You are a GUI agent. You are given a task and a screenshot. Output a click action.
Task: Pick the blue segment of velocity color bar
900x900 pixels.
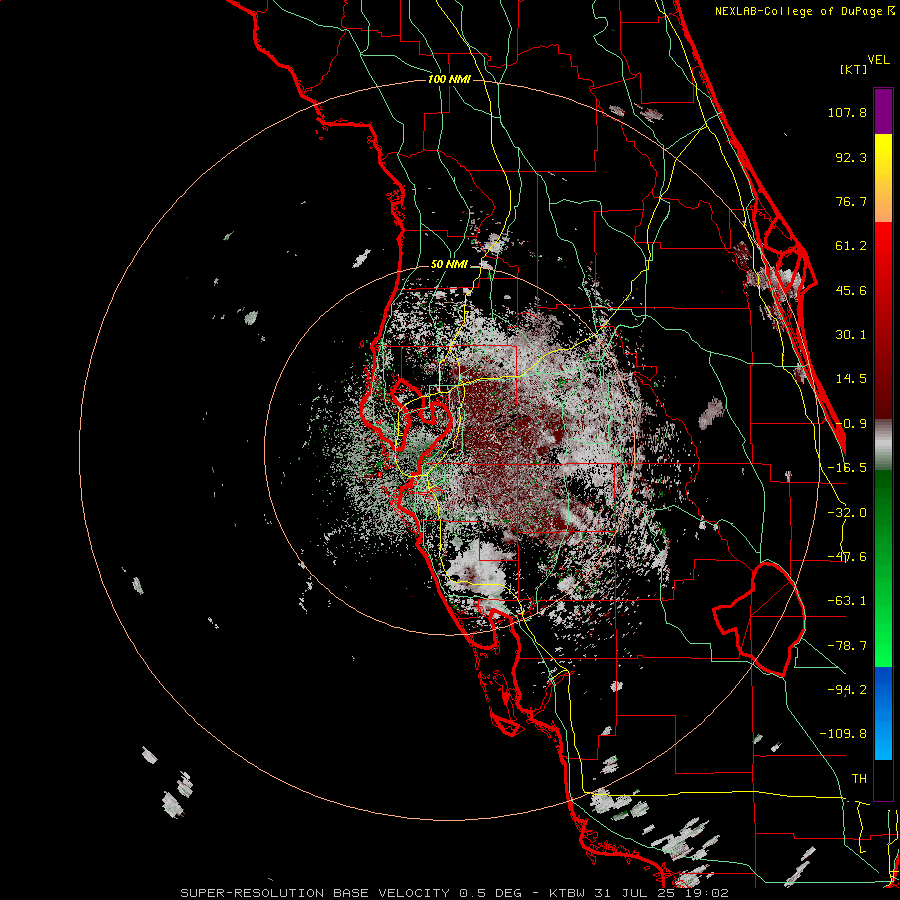(x=883, y=712)
